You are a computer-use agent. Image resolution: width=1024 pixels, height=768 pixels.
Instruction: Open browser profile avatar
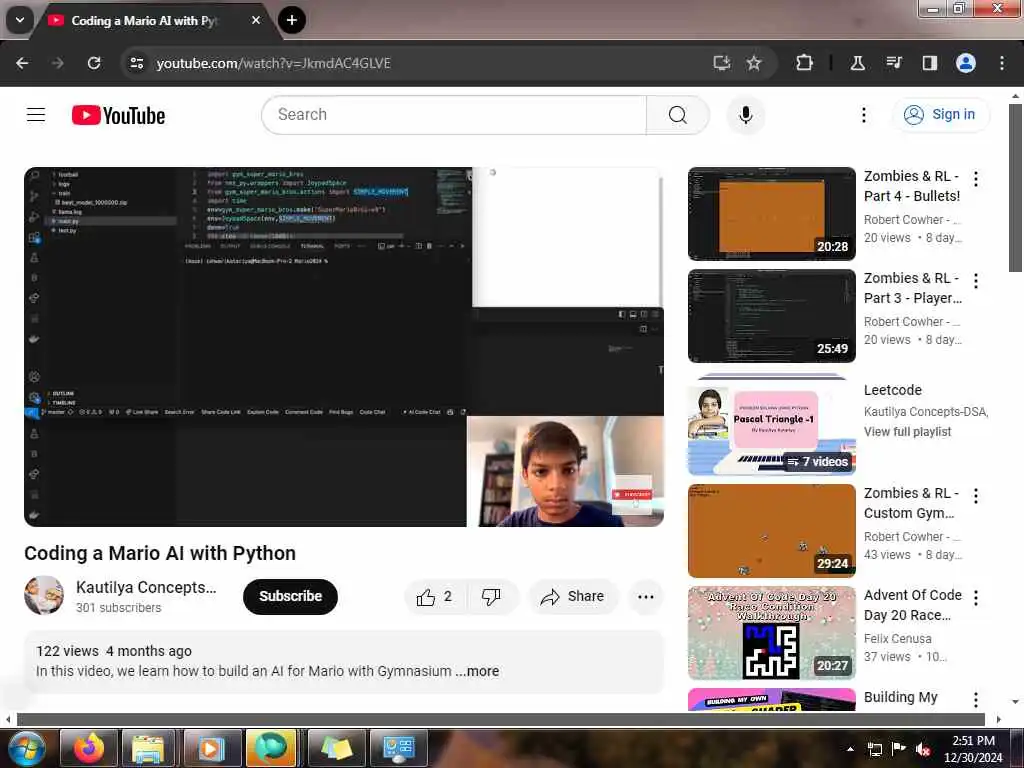(x=966, y=63)
